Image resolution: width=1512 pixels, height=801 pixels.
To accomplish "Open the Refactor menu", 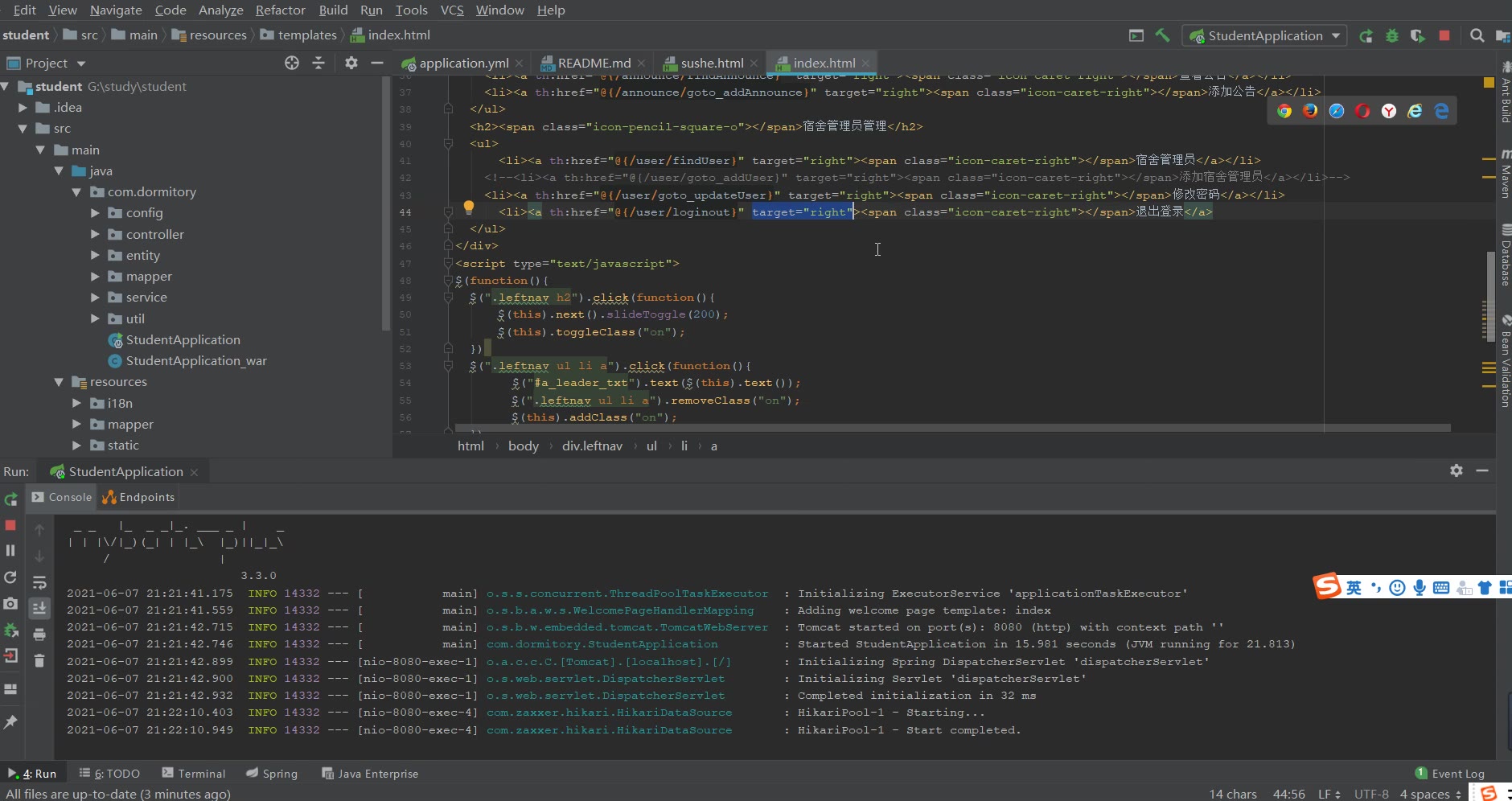I will pos(280,10).
